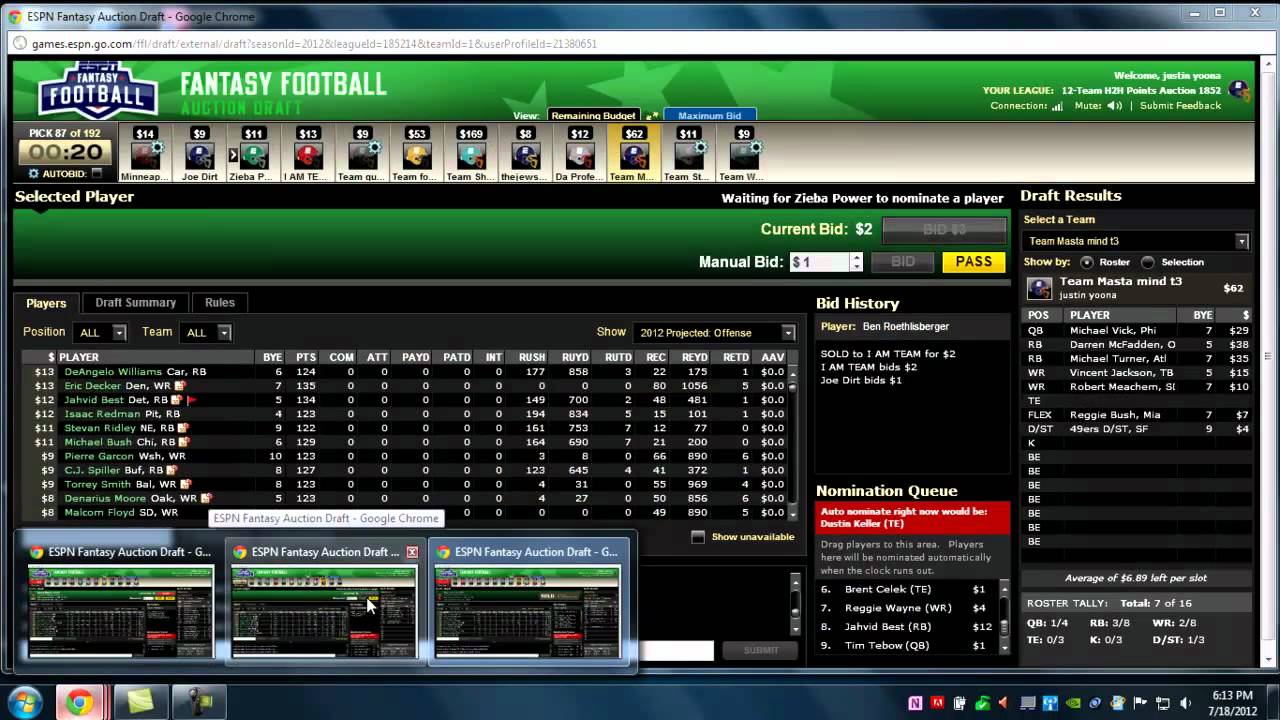The height and width of the screenshot is (720, 1280).
Task: Click the Fantasy Football logo
Action: pos(97,91)
